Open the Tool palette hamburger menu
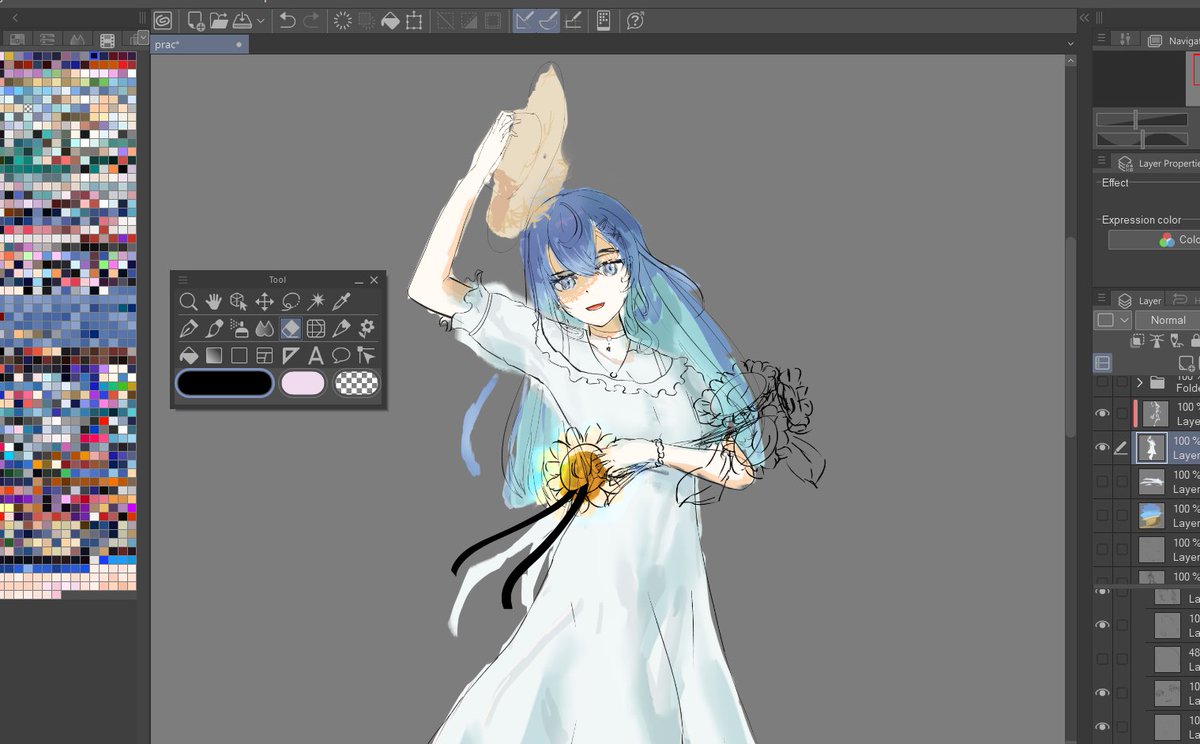 click(183, 280)
